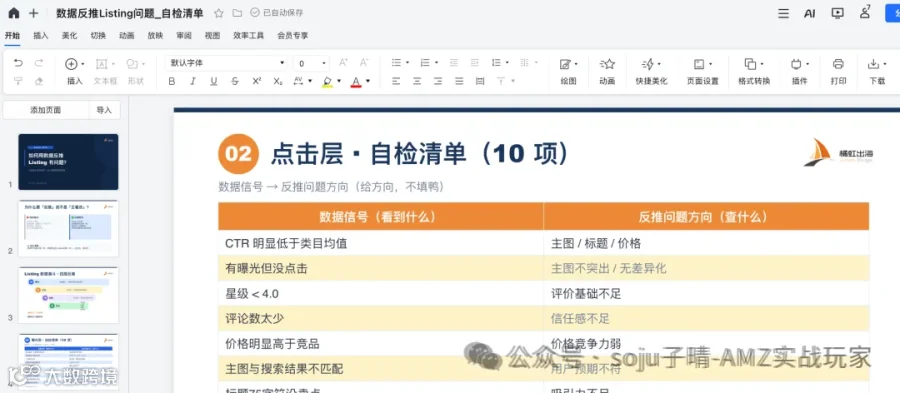Screen dimensions: 900x393
Task: Redo the last action
Action: (39, 63)
